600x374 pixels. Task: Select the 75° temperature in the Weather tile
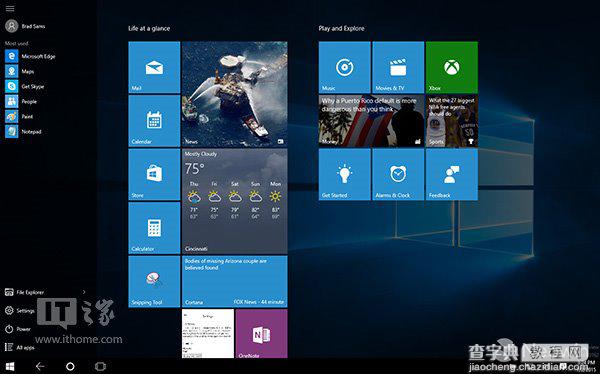(x=194, y=168)
